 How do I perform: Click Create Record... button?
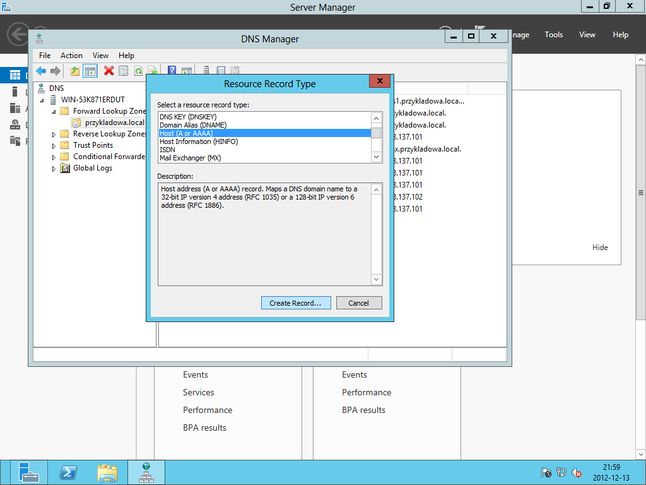(295, 303)
